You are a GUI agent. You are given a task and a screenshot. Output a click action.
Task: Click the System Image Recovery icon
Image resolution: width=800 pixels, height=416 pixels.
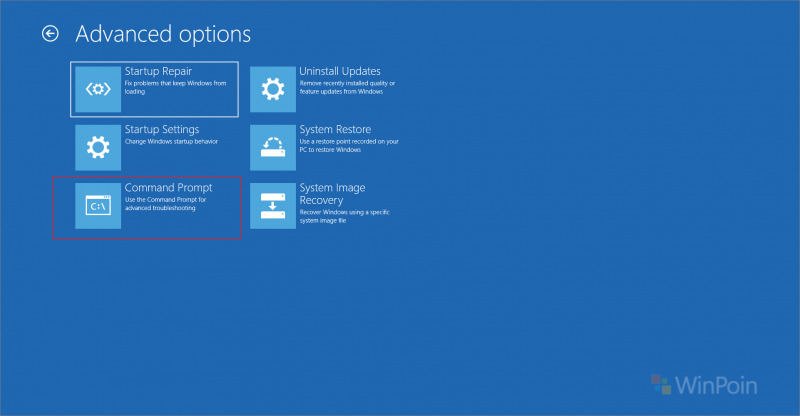click(273, 206)
